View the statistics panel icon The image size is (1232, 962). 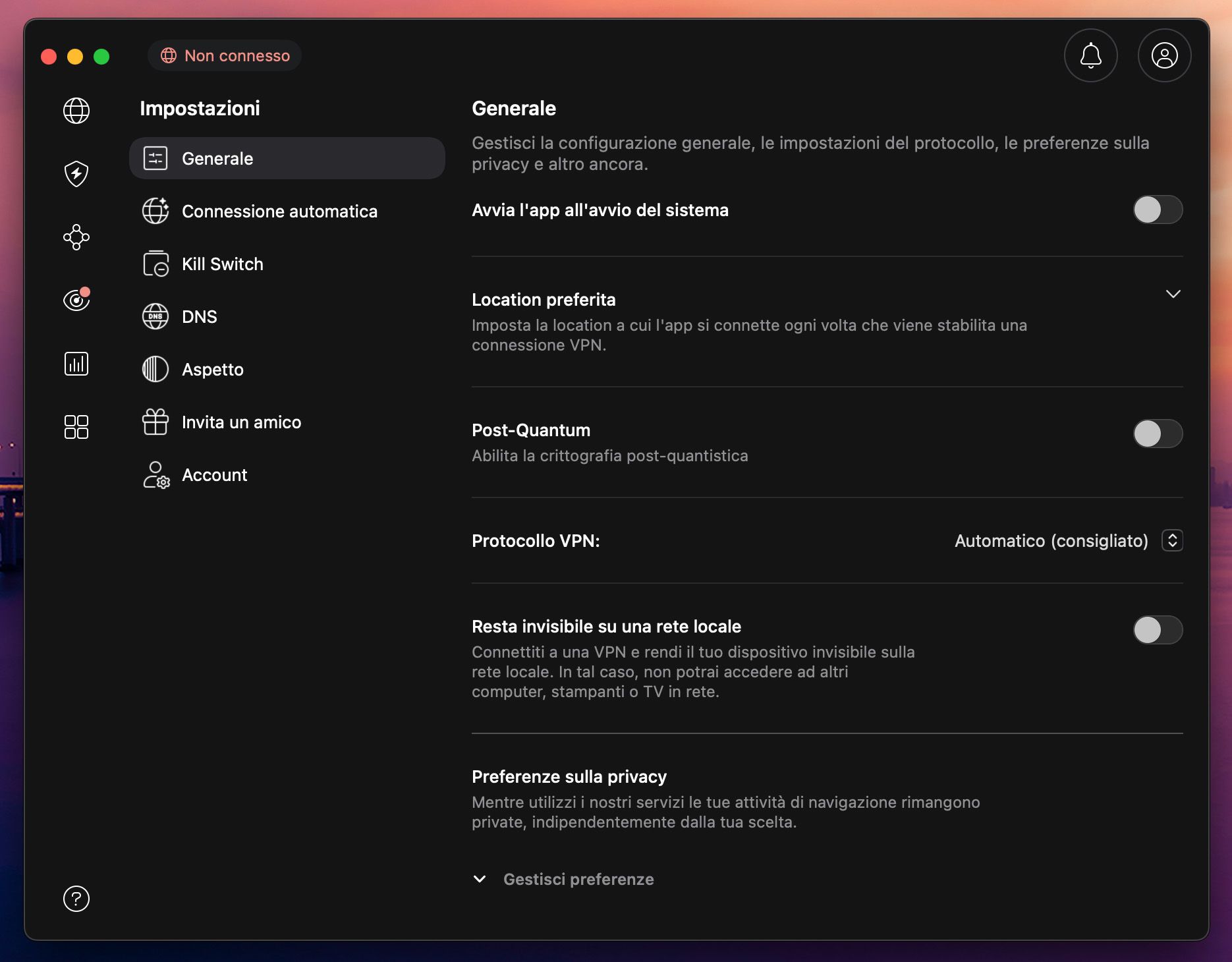tap(76, 363)
